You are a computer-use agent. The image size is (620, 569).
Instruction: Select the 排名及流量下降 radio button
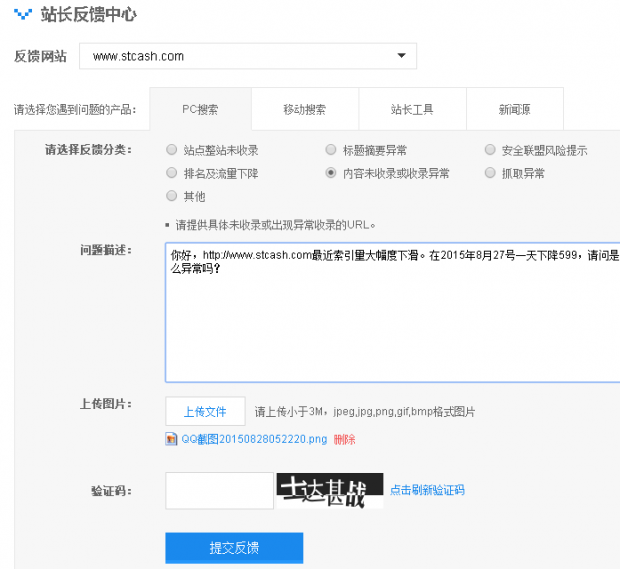click(x=172, y=173)
